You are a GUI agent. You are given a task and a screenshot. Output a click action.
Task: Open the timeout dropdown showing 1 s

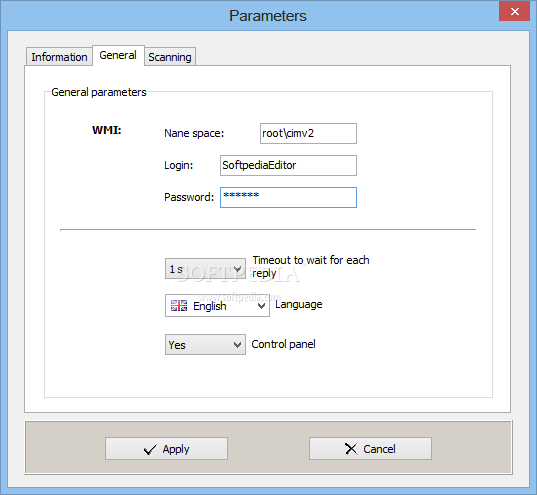(x=205, y=269)
